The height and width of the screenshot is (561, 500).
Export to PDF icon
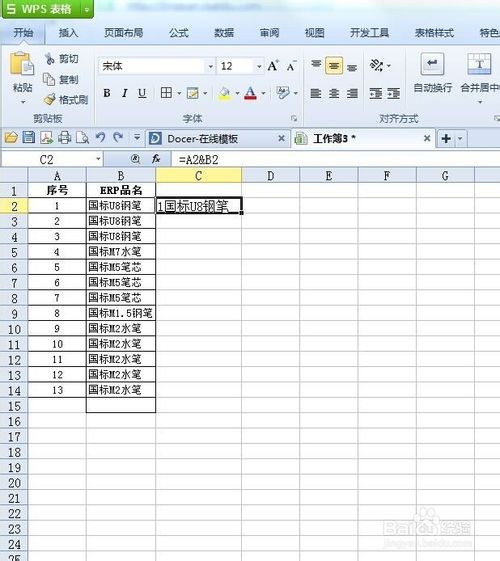pos(46,138)
